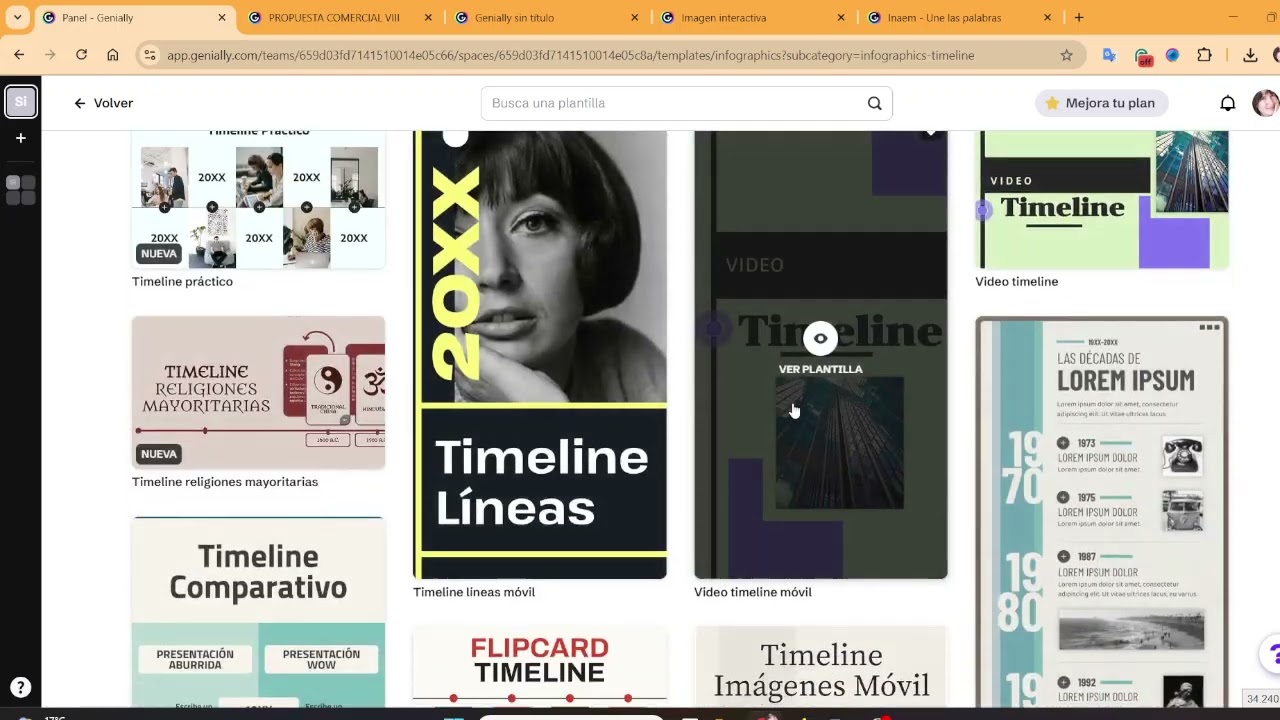
Task: Open the Flipcard Timeline template thumbnail
Action: tap(540, 667)
